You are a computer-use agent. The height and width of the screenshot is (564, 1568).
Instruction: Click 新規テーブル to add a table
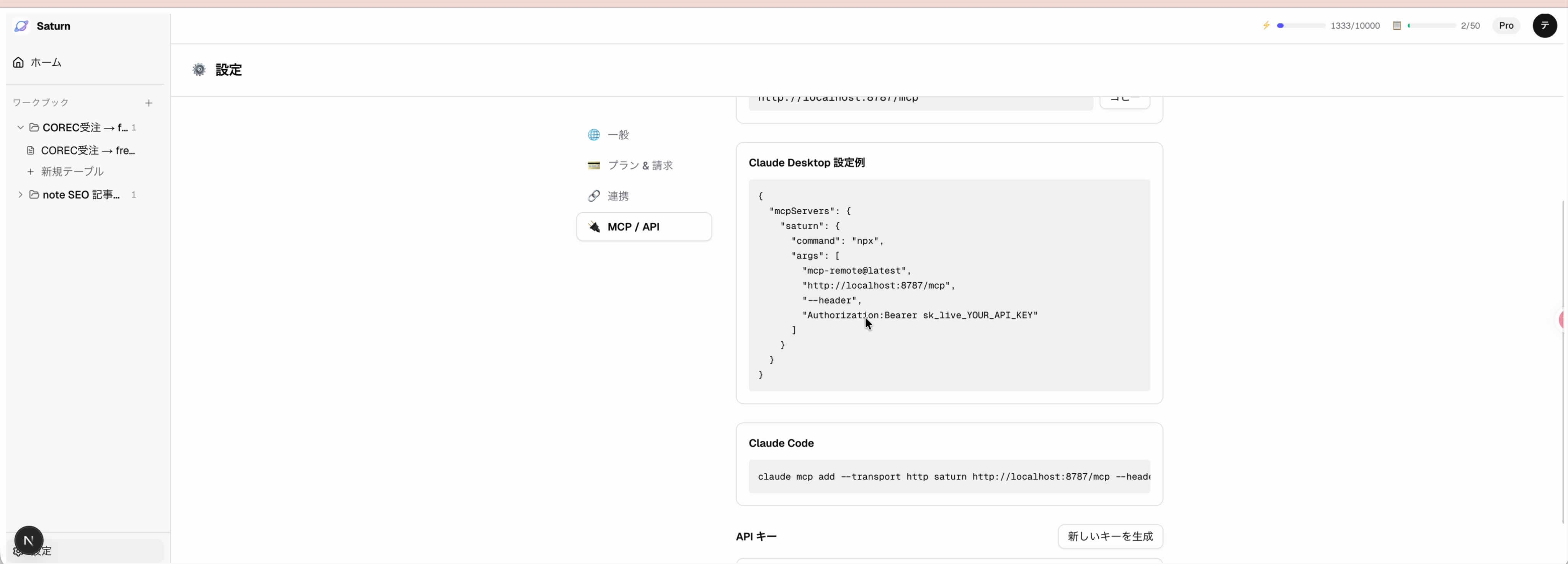[x=72, y=171]
